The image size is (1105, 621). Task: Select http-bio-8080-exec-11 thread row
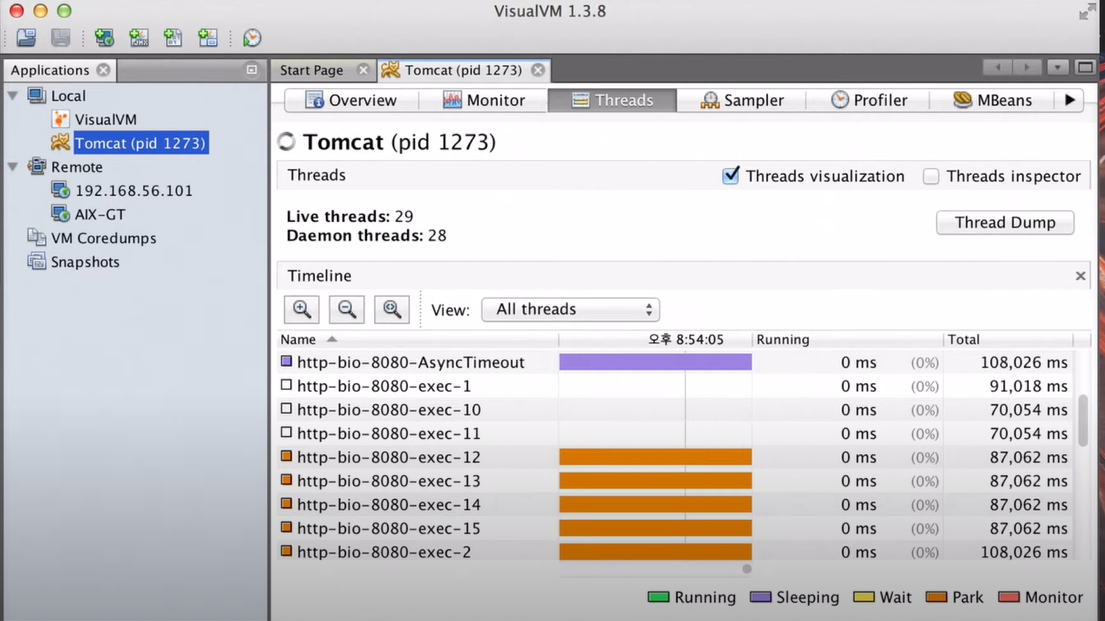[x=675, y=434]
